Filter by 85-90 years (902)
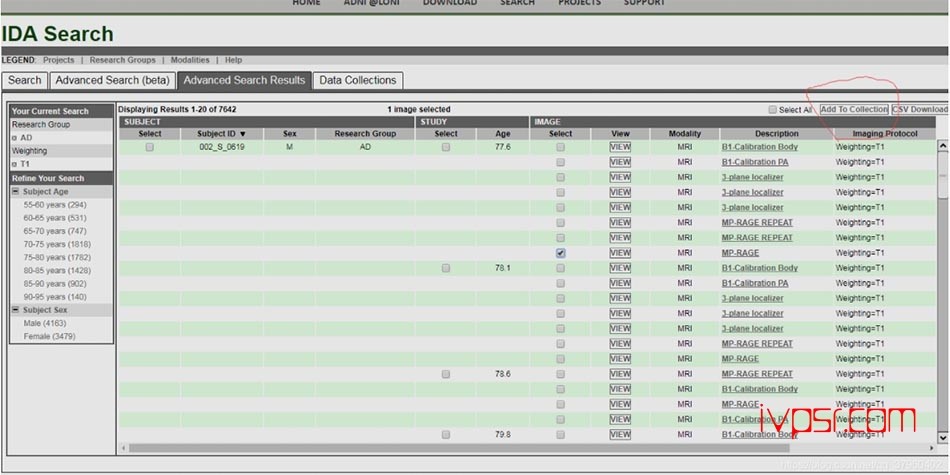Image resolution: width=950 pixels, height=475 pixels. [x=55, y=284]
